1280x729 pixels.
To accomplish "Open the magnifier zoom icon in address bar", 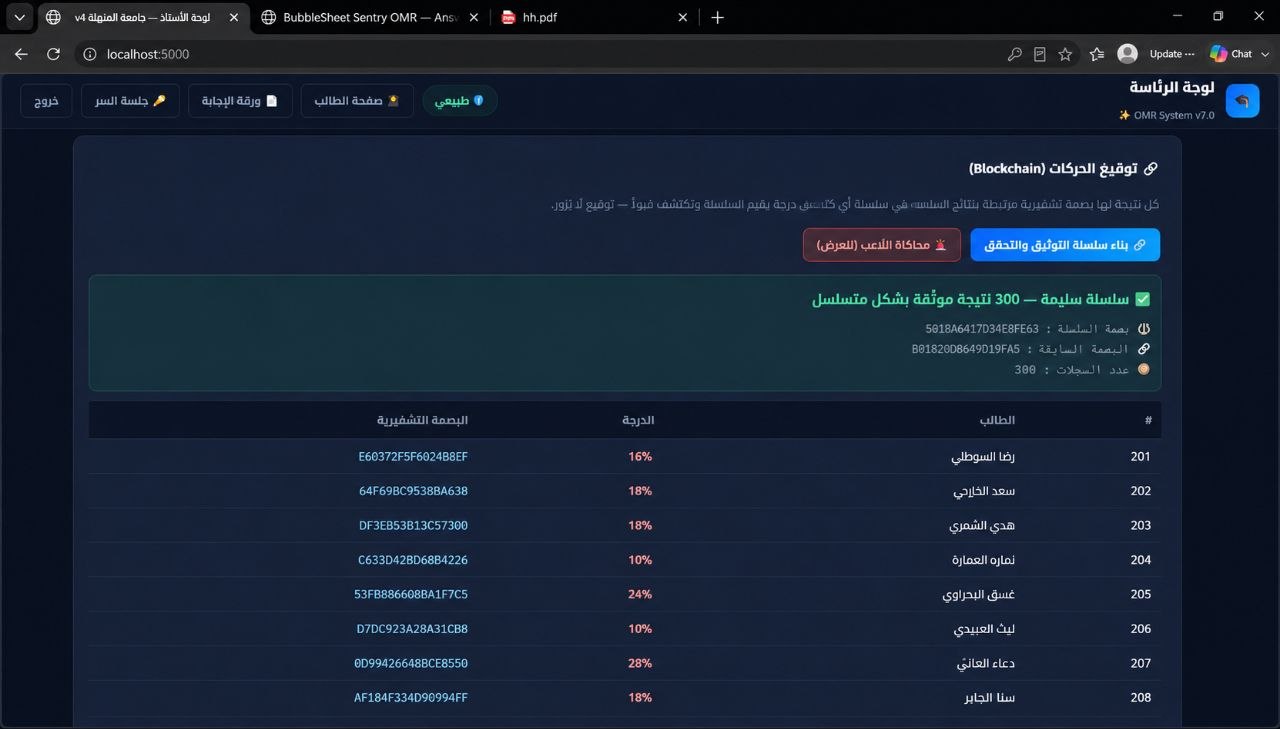I will point(1014,54).
